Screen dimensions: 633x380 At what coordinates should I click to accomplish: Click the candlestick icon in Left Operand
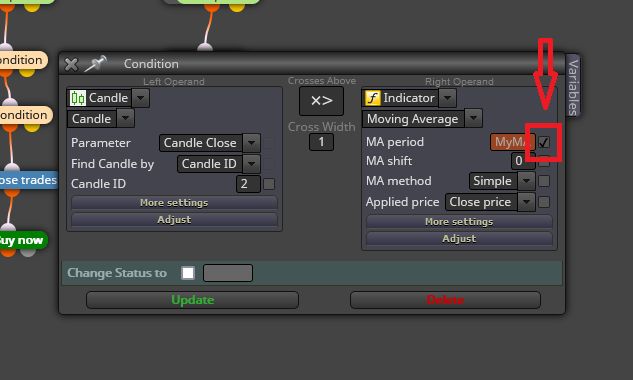(78, 98)
